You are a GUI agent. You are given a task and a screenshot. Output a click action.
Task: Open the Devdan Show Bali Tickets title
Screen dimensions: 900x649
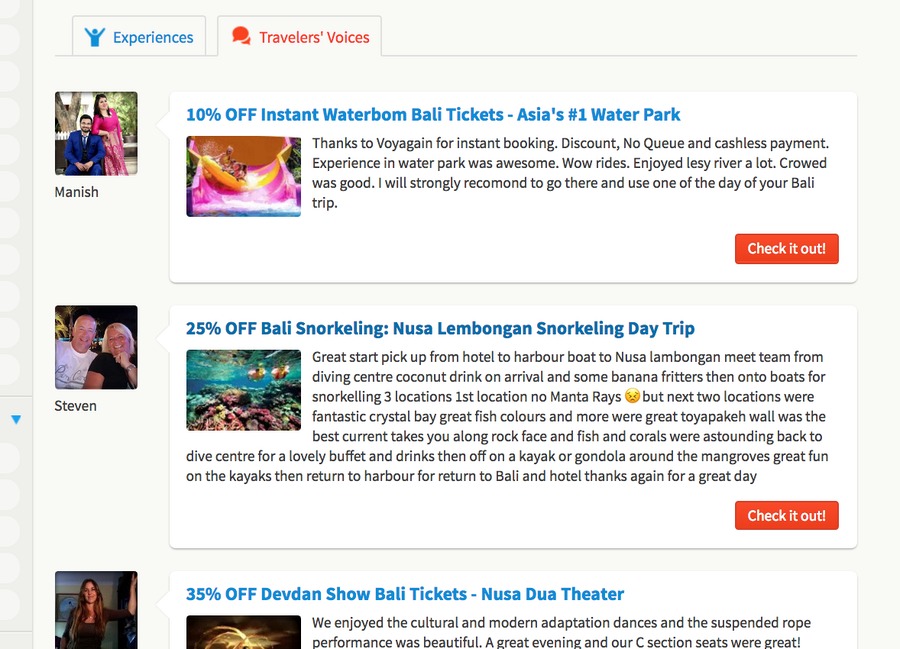405,594
